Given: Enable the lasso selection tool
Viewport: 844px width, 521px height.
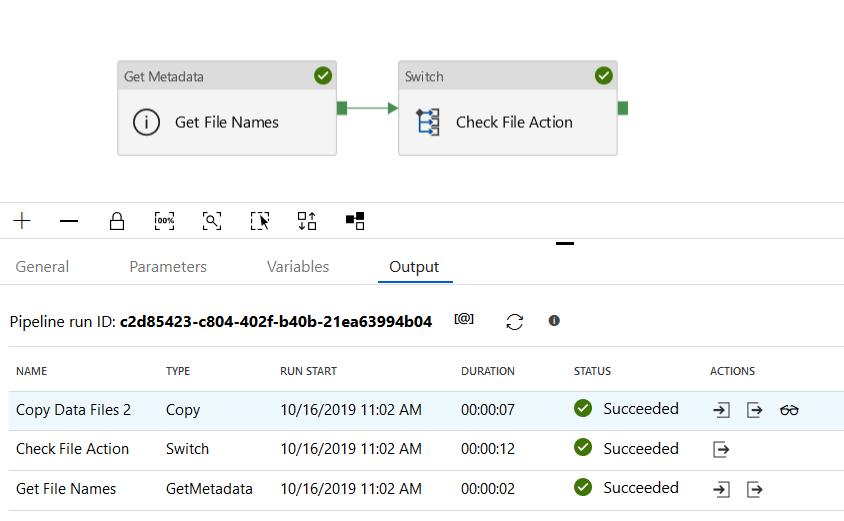Looking at the screenshot, I should click(260, 221).
